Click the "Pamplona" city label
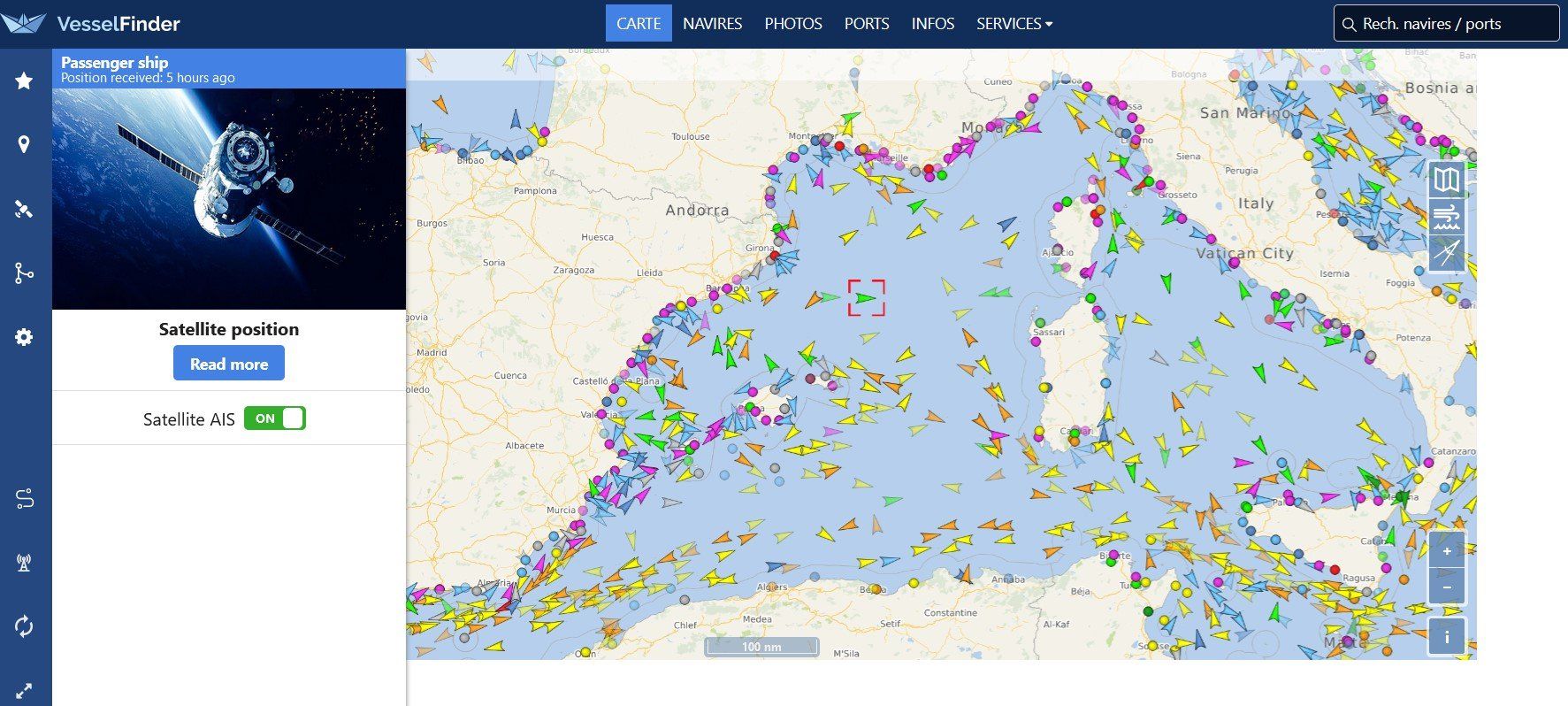The width and height of the screenshot is (1568, 706). [535, 190]
